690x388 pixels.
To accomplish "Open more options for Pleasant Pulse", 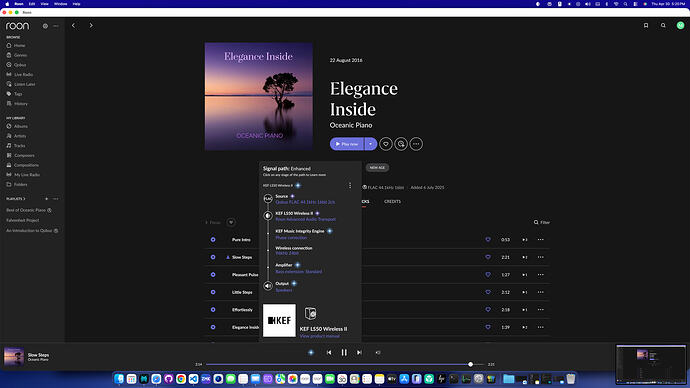I will [540, 275].
